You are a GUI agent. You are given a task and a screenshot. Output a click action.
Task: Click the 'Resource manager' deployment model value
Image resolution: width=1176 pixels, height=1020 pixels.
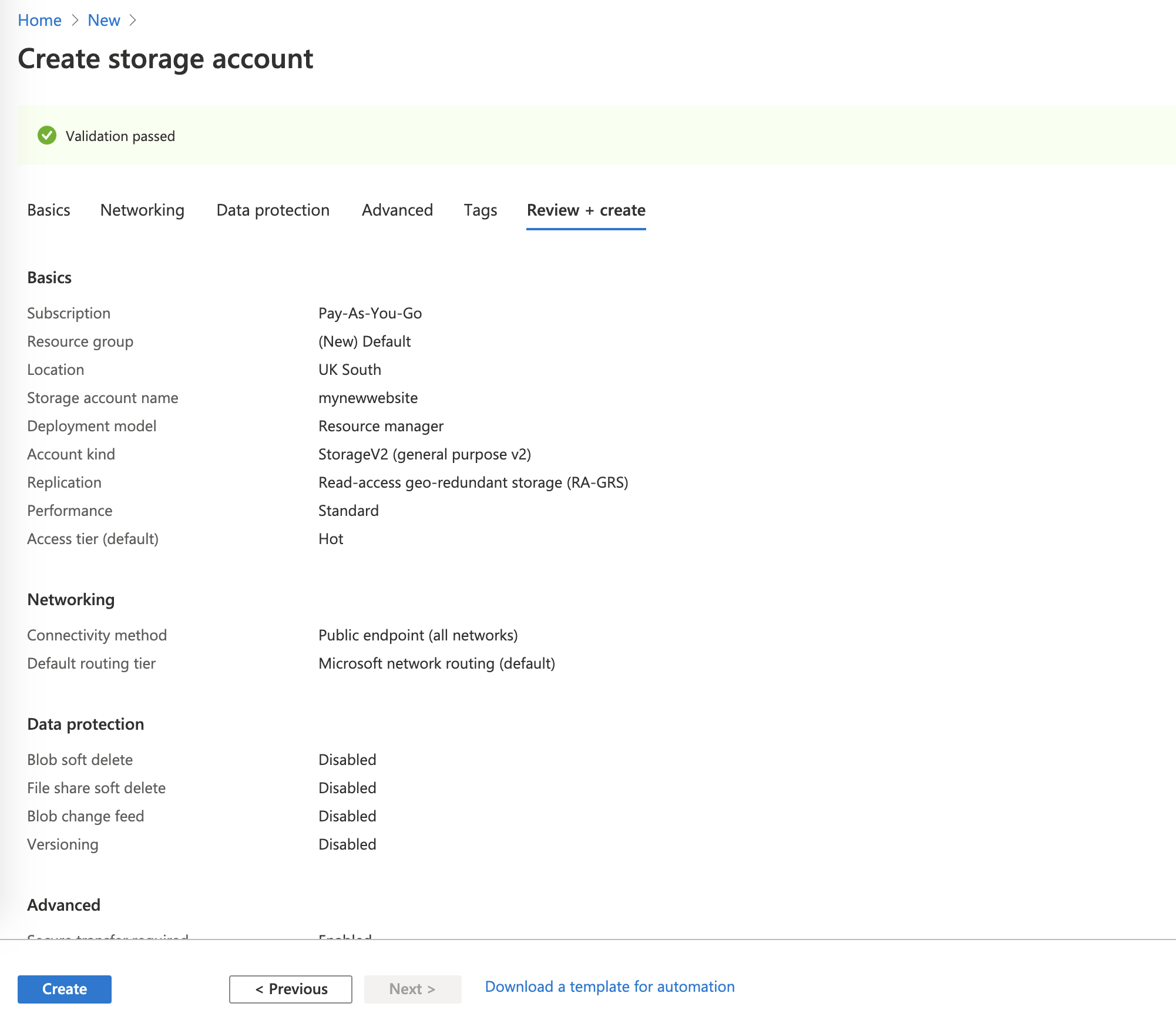(381, 426)
